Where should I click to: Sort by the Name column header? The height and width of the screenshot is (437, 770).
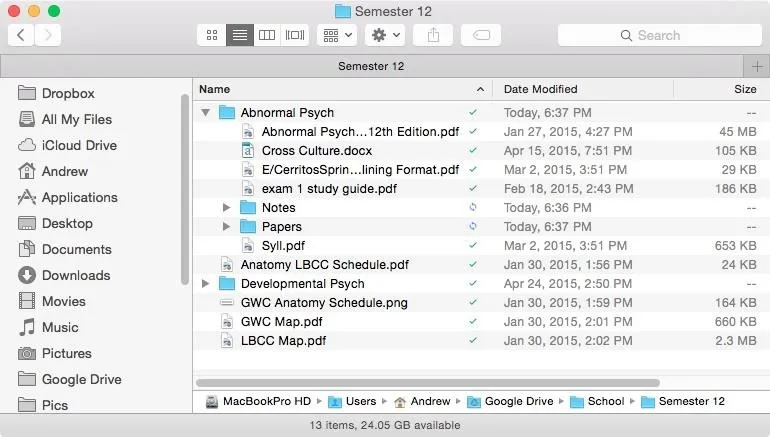click(x=342, y=89)
